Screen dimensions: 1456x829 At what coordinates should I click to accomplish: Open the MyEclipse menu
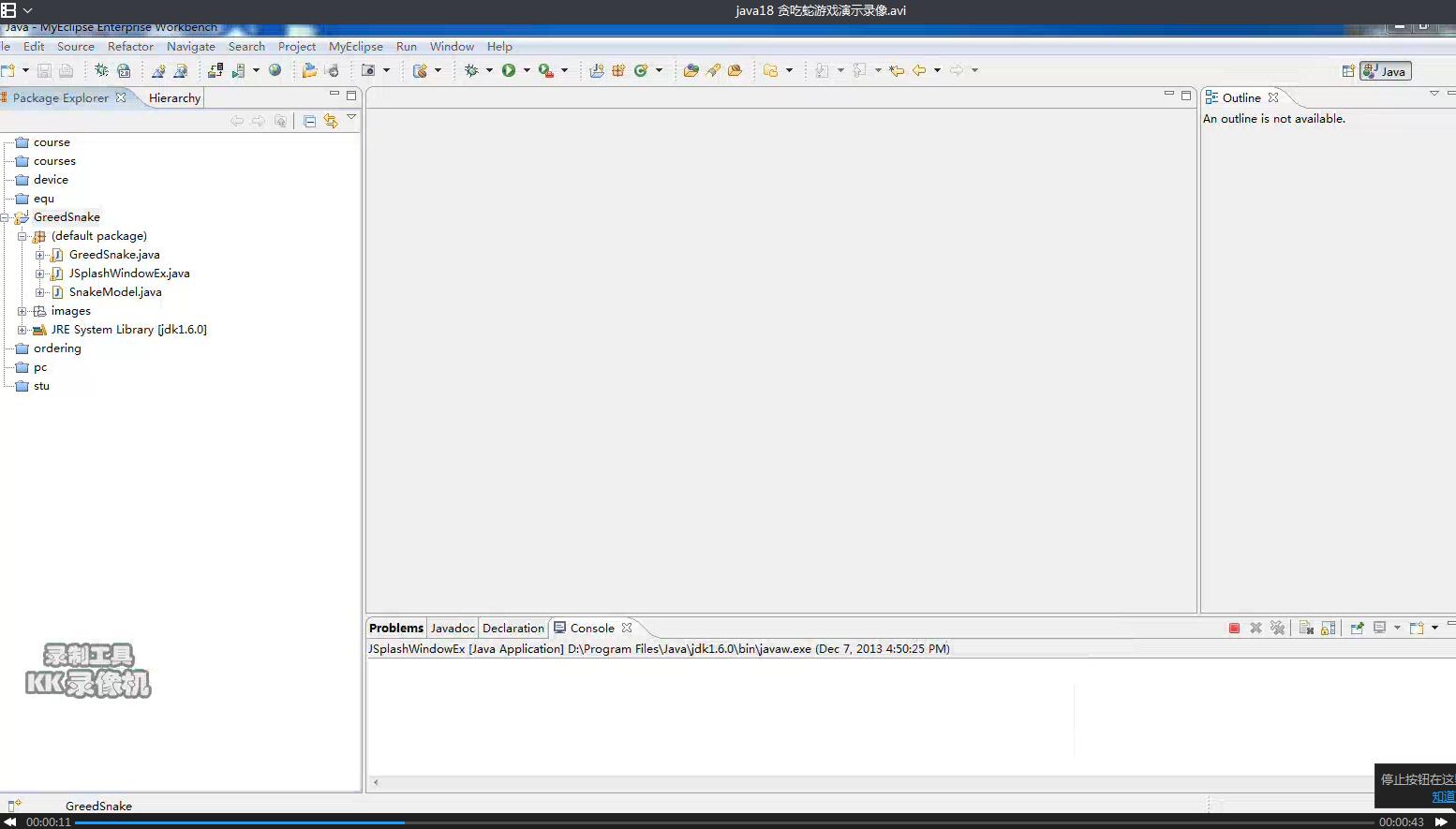(x=356, y=47)
